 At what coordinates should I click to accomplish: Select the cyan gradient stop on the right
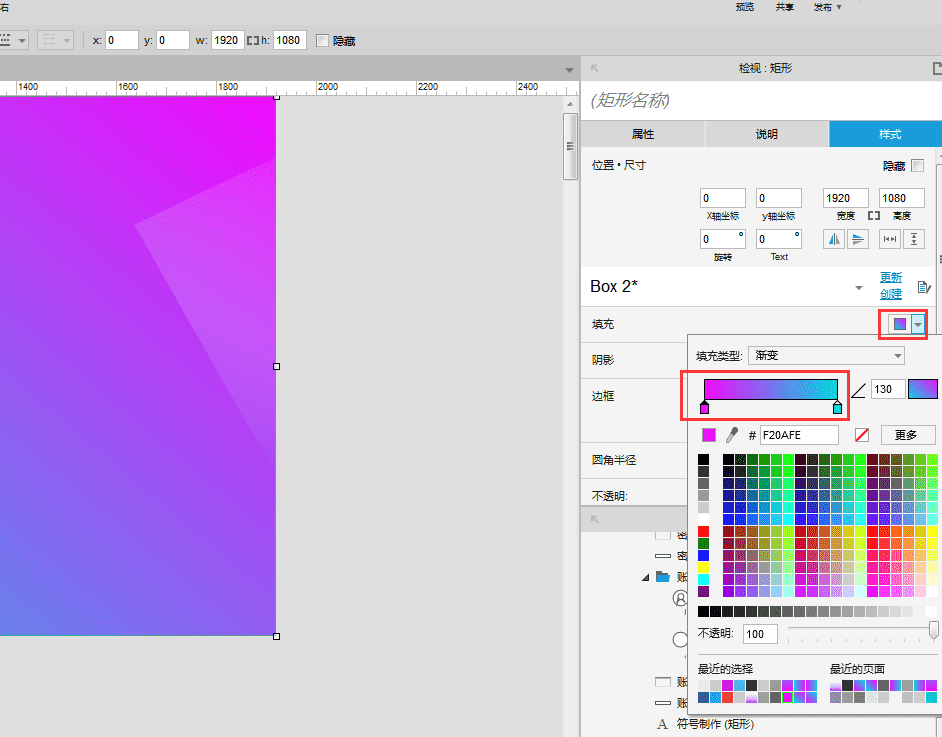click(837, 408)
